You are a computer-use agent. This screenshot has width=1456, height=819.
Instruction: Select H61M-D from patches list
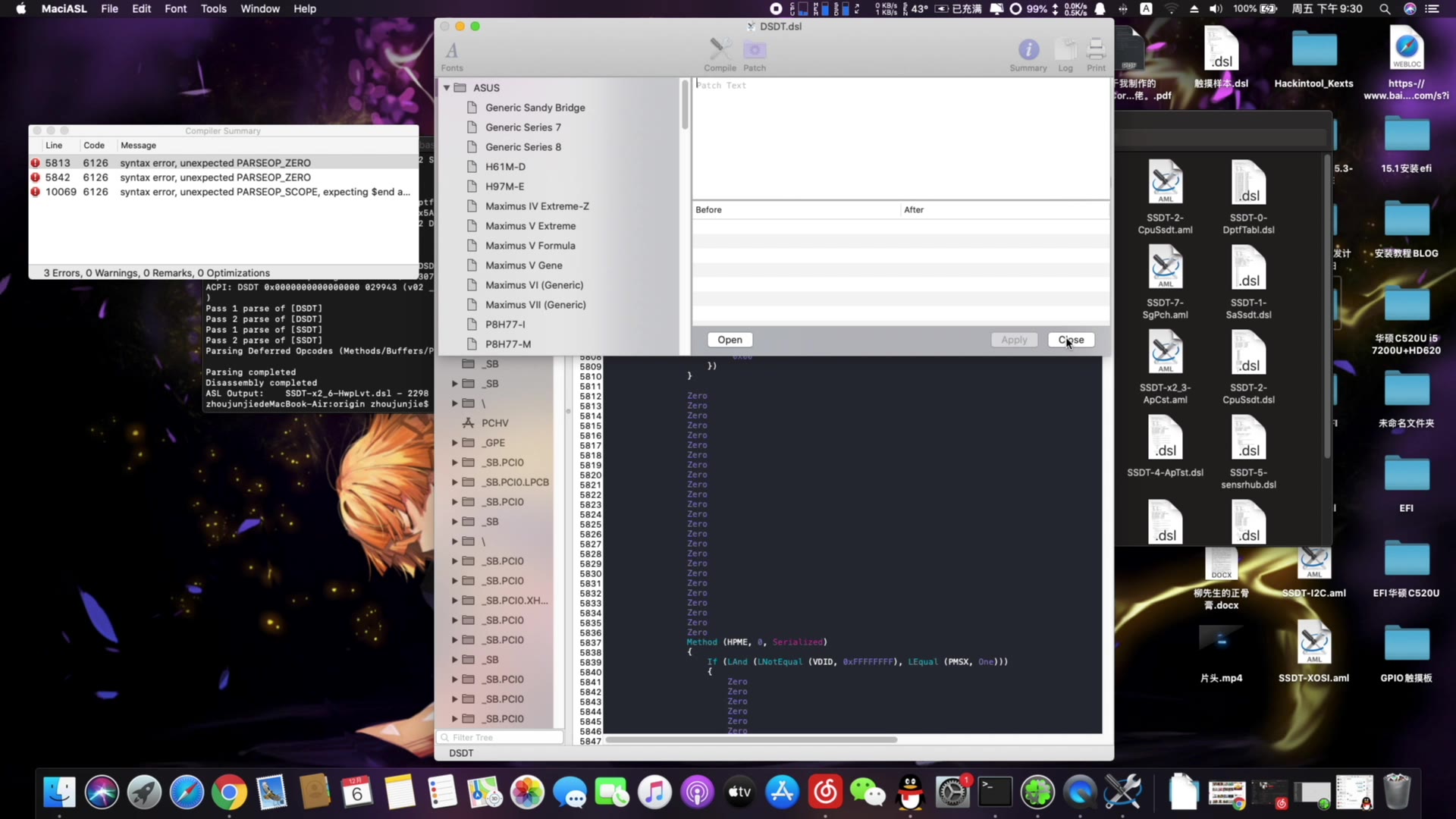505,166
